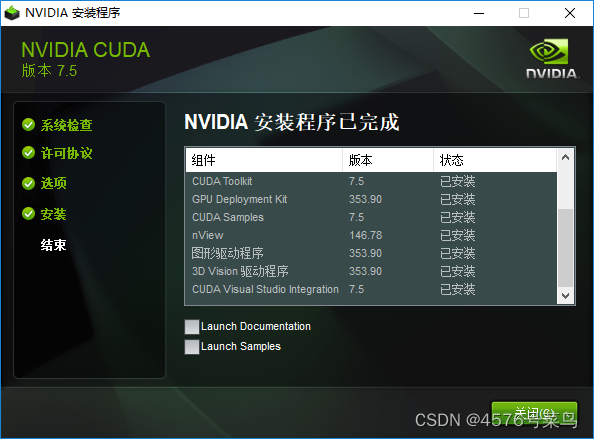
Task: Click the NVIDIA eye logo
Action: click(549, 51)
